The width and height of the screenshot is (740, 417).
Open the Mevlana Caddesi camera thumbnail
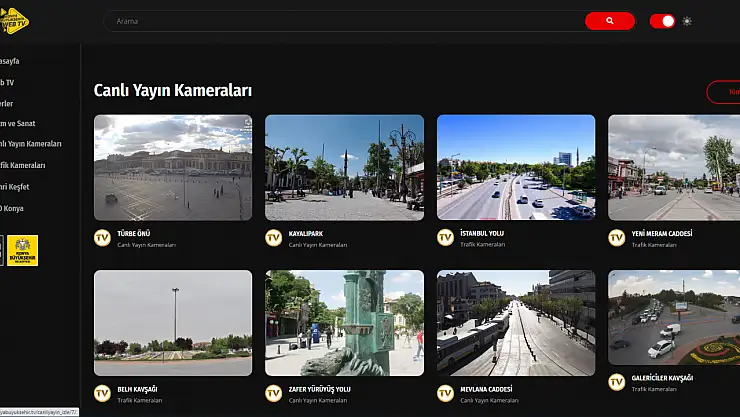tap(516, 323)
